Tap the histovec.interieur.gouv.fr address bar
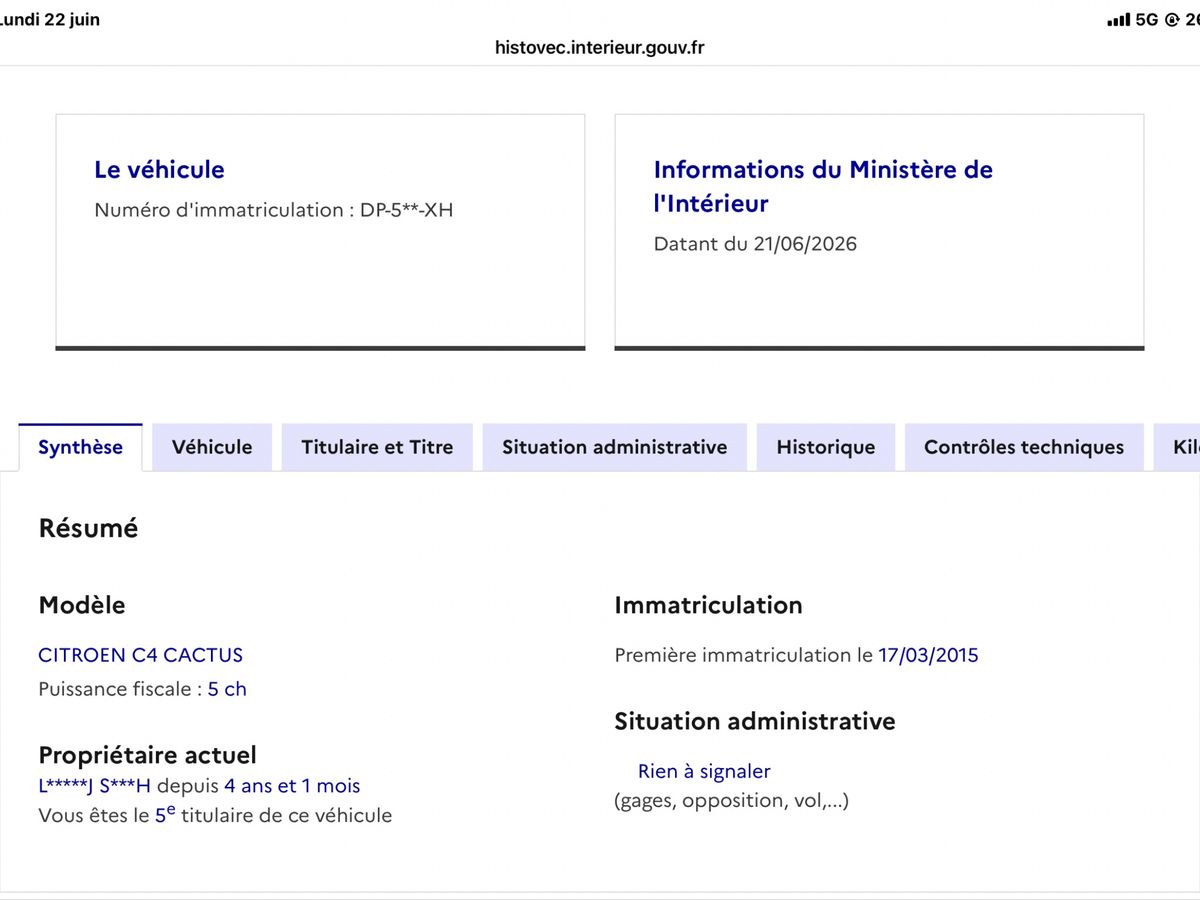The width and height of the screenshot is (1200, 900). point(600,47)
